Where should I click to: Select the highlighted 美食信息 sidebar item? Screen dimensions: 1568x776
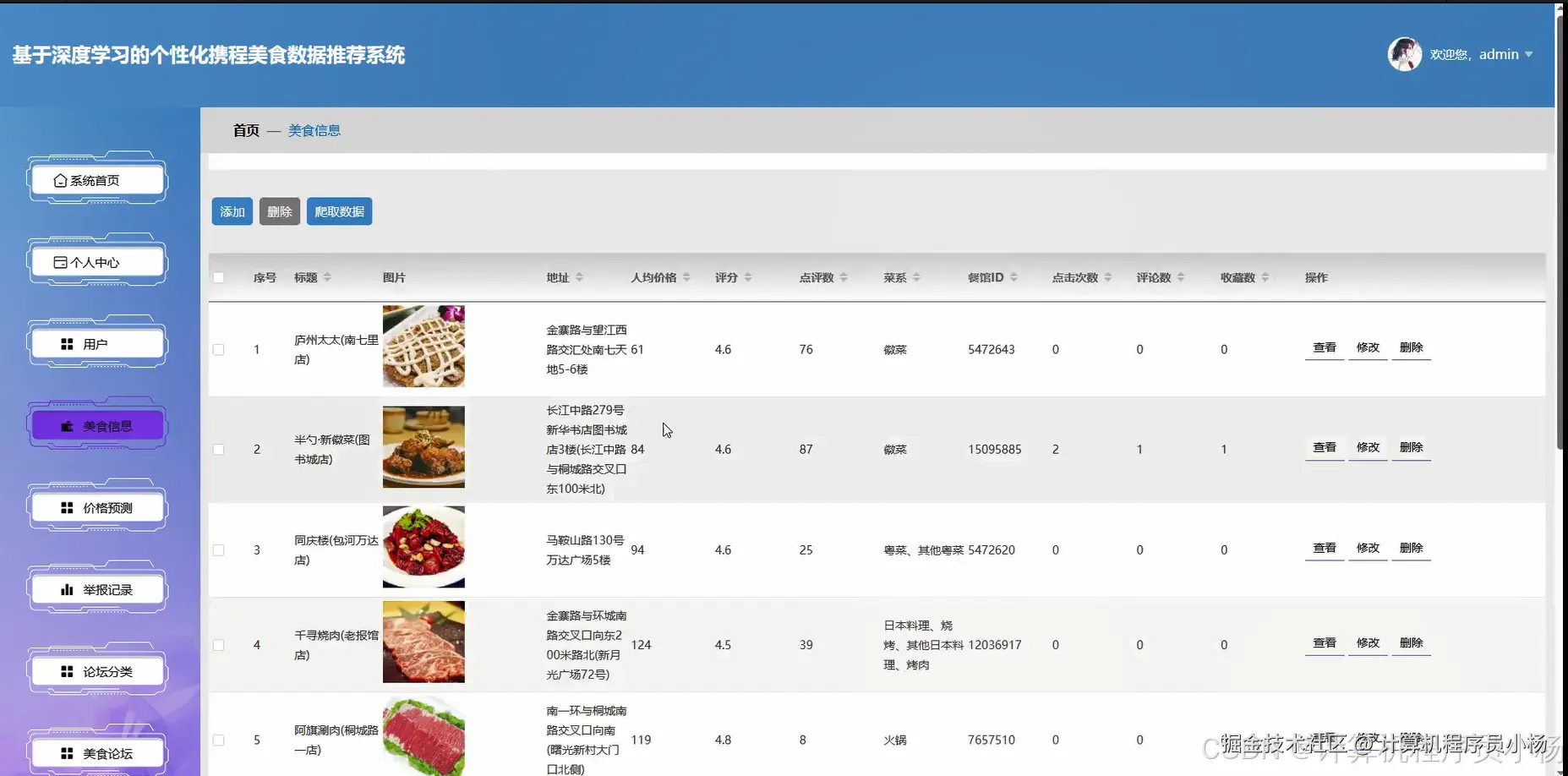[96, 425]
